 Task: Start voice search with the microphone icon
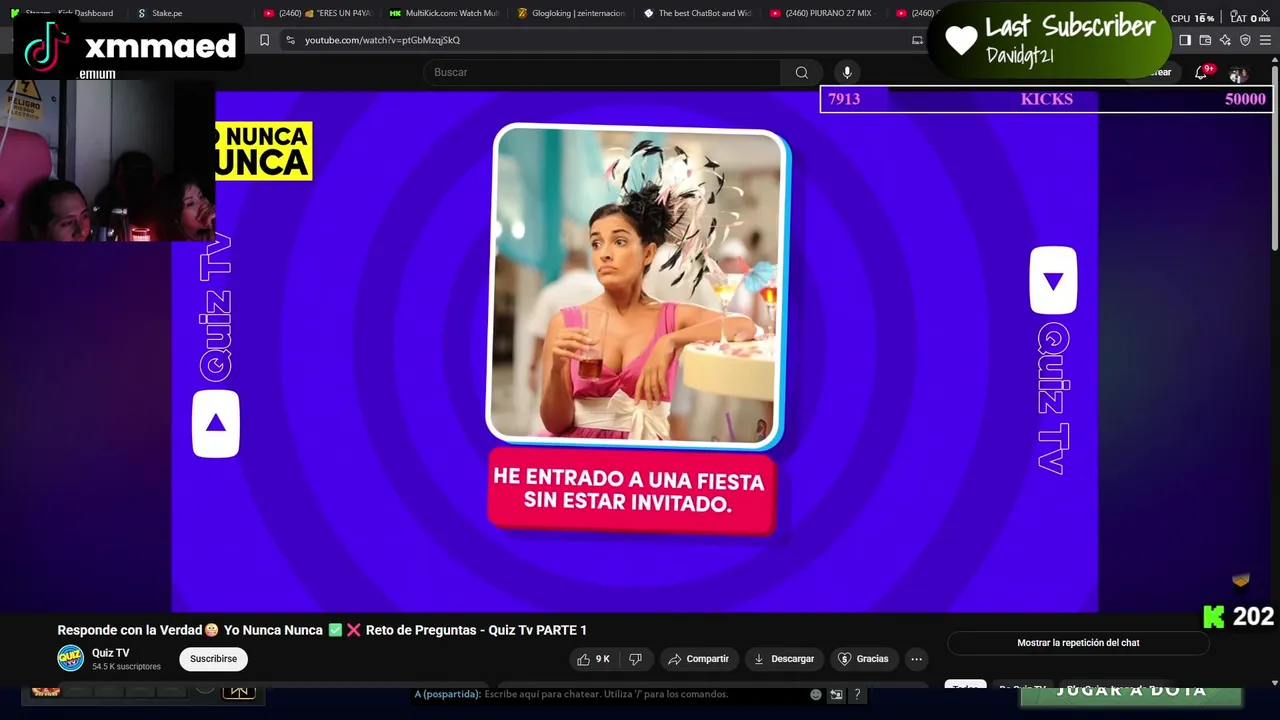point(847,72)
